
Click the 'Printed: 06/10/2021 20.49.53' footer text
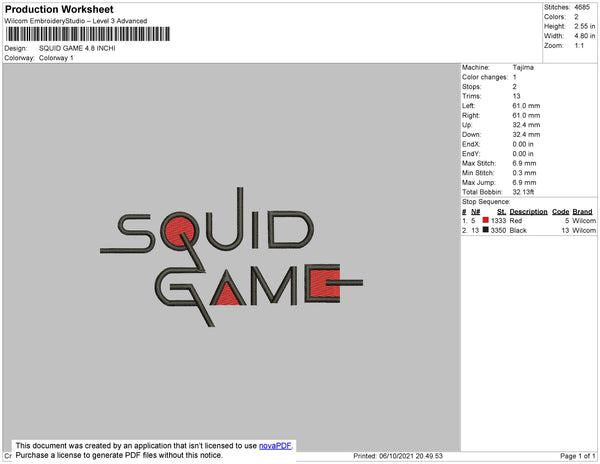(398, 456)
